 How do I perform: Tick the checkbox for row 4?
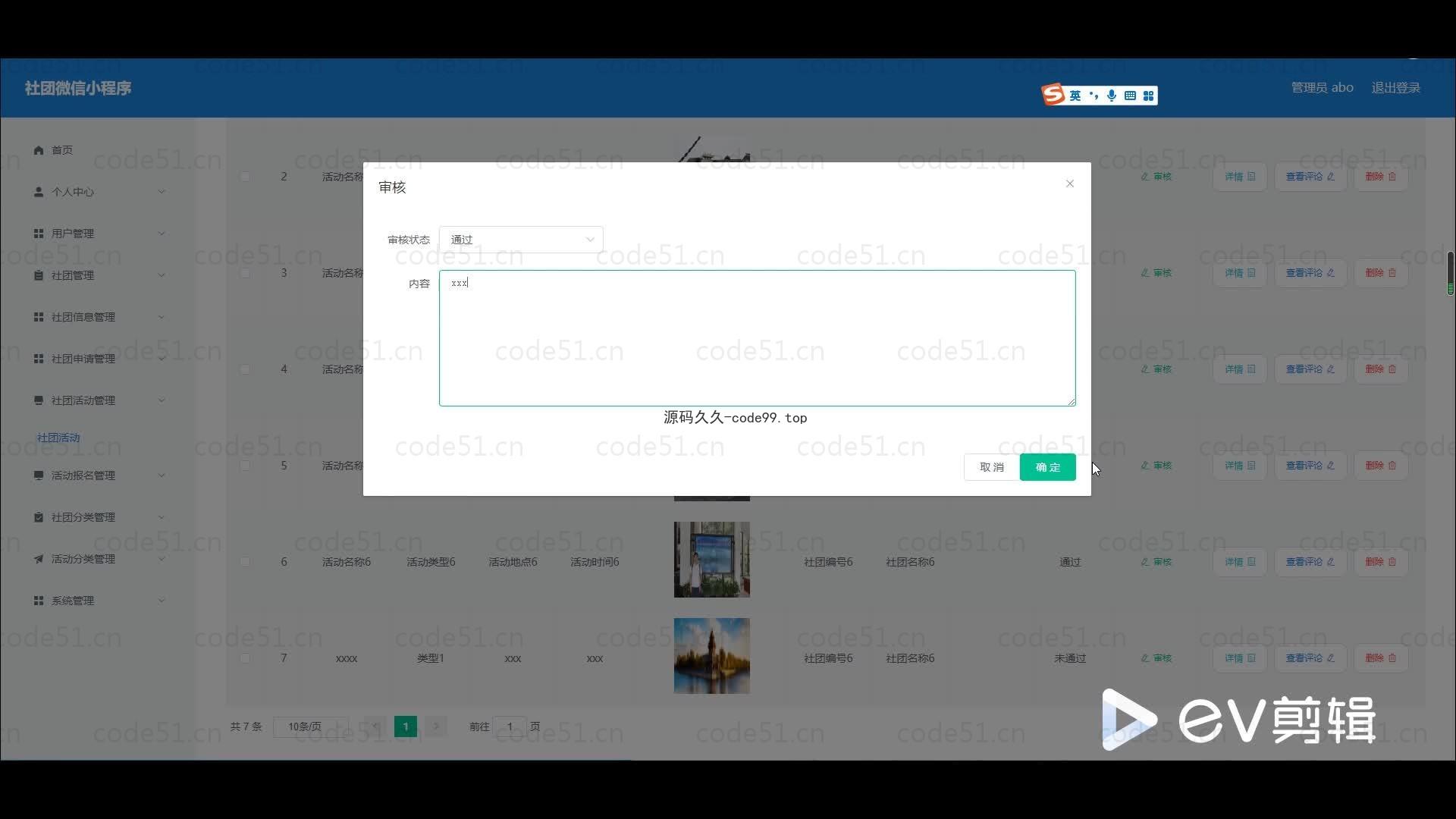tap(245, 369)
